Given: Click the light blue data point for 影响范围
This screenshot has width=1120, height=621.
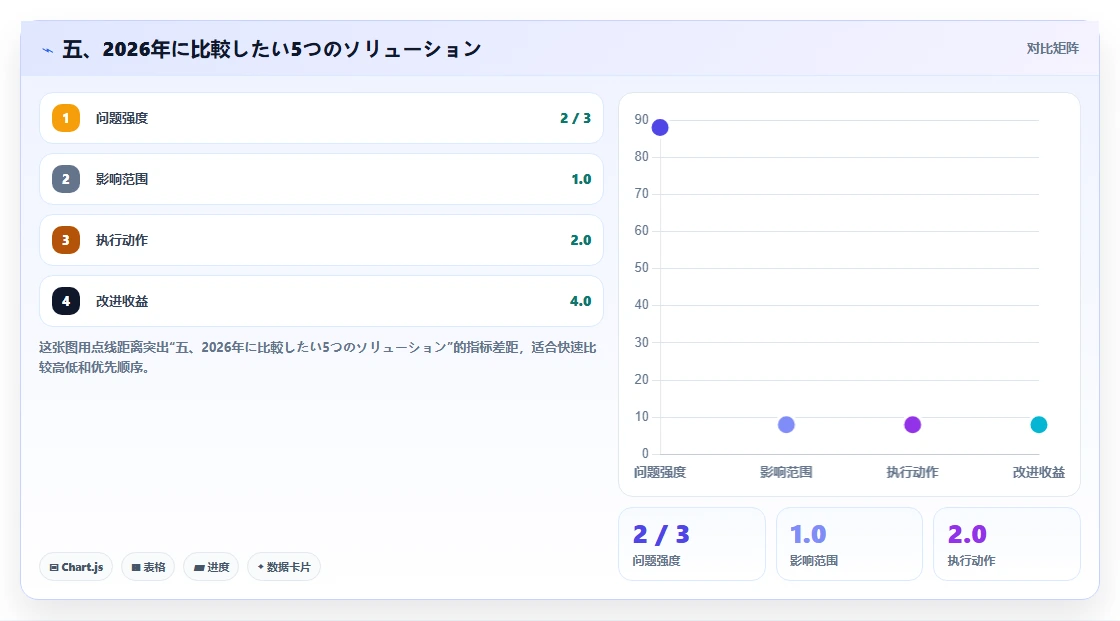Looking at the screenshot, I should tap(786, 425).
